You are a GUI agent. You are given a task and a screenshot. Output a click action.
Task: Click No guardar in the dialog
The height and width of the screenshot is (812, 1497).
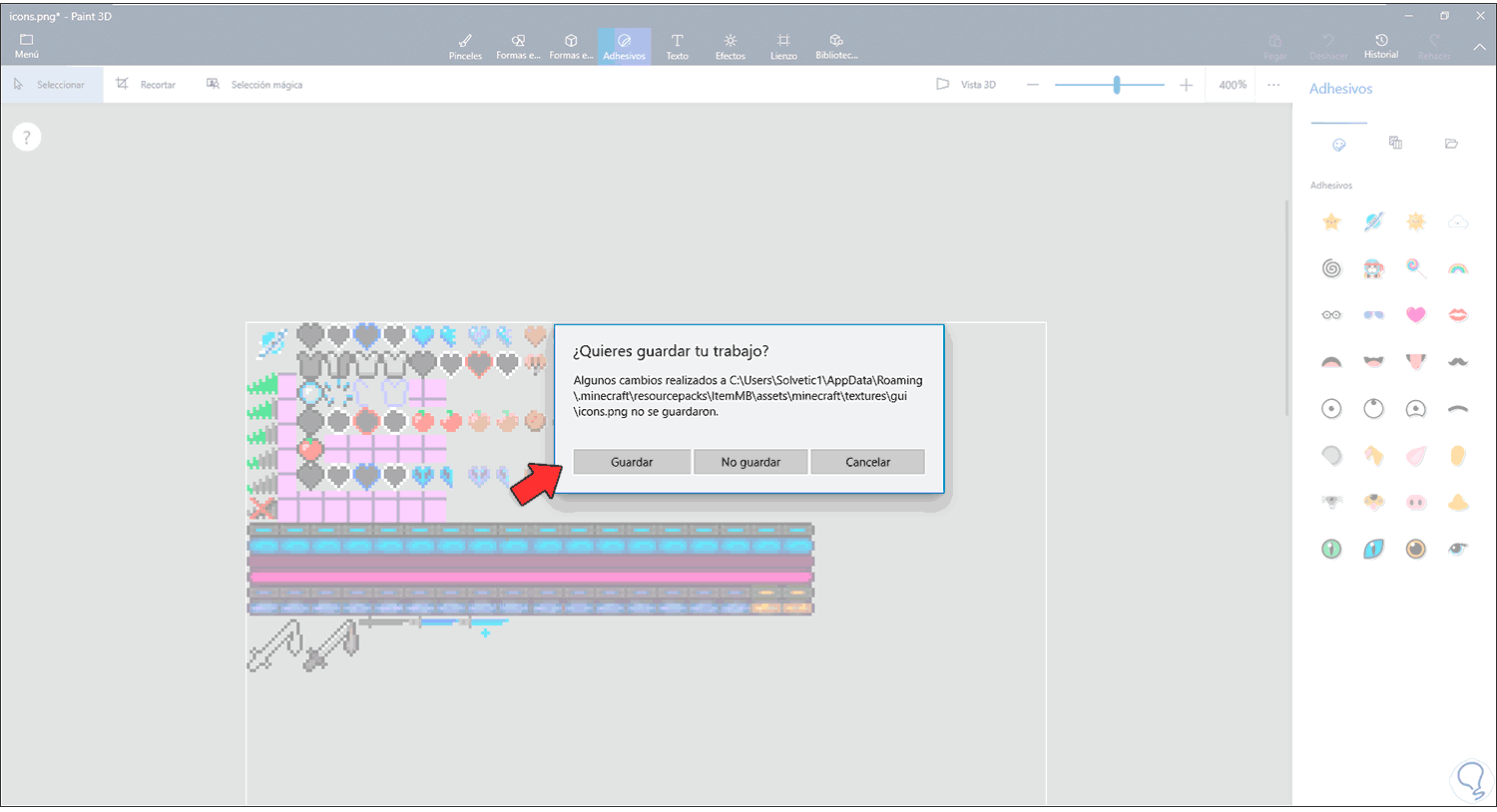point(750,462)
